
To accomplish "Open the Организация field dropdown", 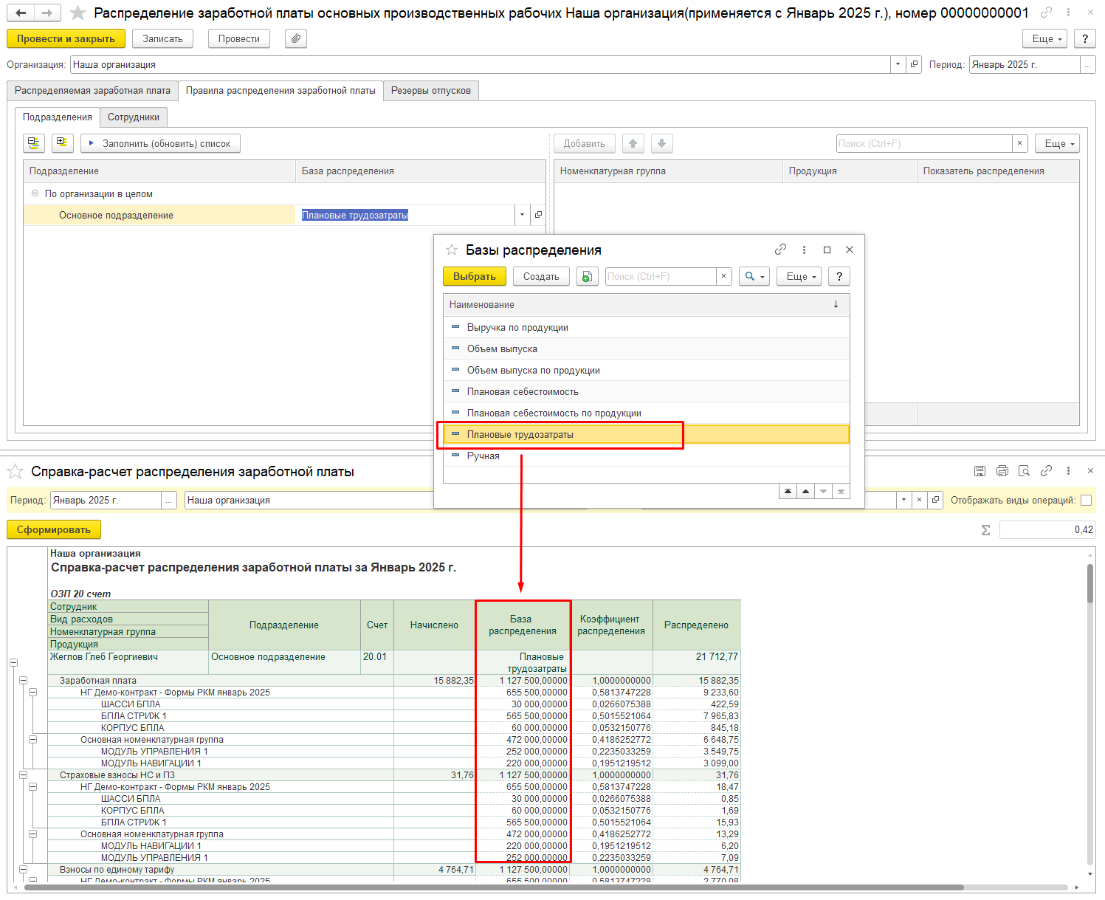I will pyautogui.click(x=896, y=64).
